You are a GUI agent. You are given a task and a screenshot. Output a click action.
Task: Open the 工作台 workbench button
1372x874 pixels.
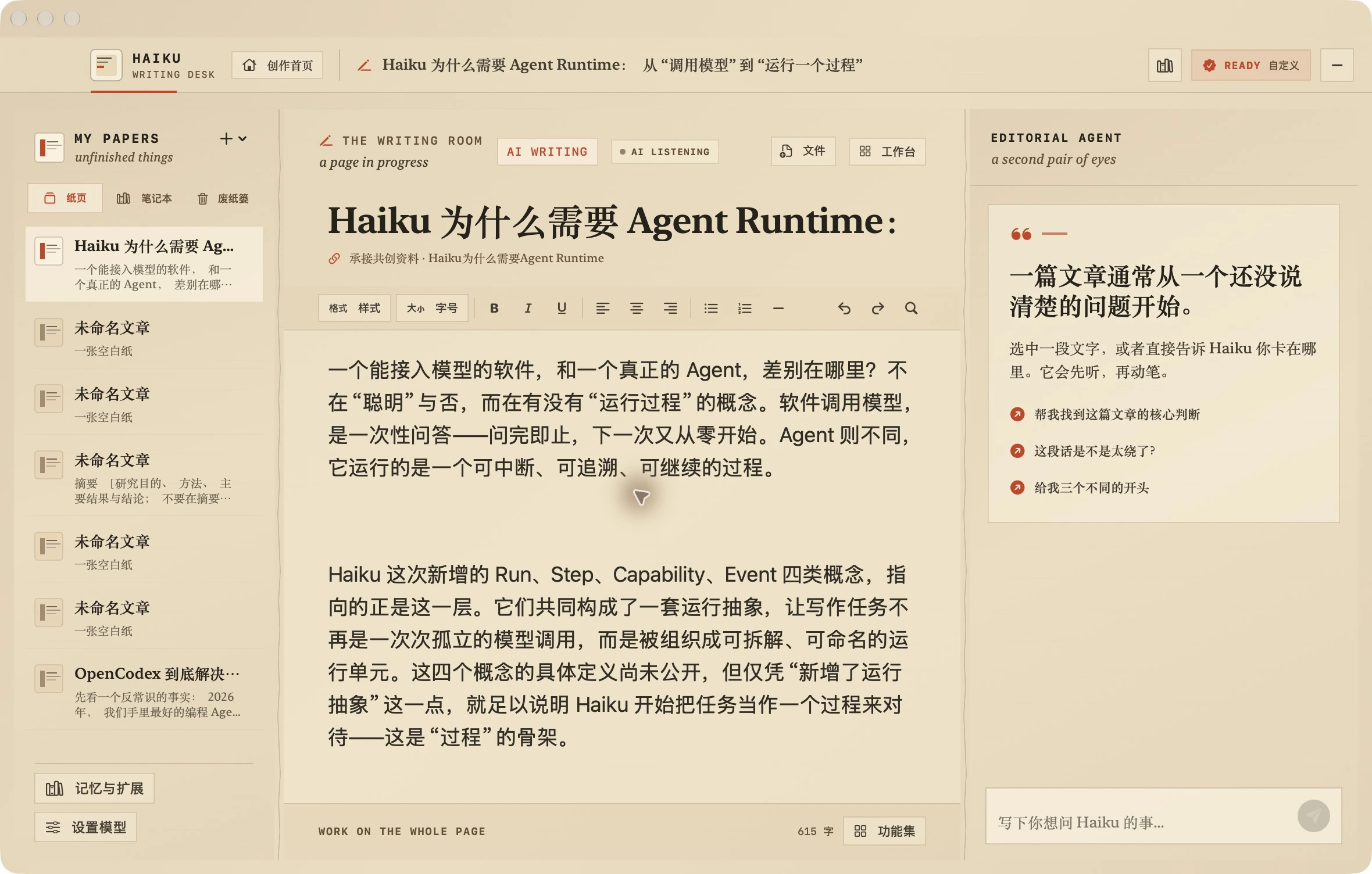coord(887,152)
